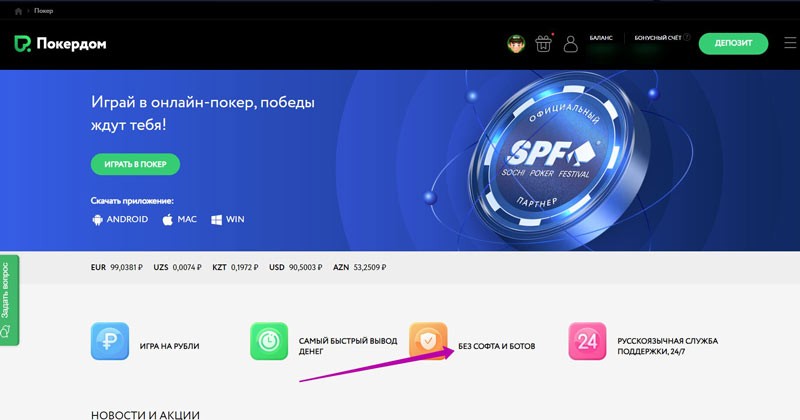The width and height of the screenshot is (800, 420).
Task: Click the 24/7 support icon
Action: [587, 341]
